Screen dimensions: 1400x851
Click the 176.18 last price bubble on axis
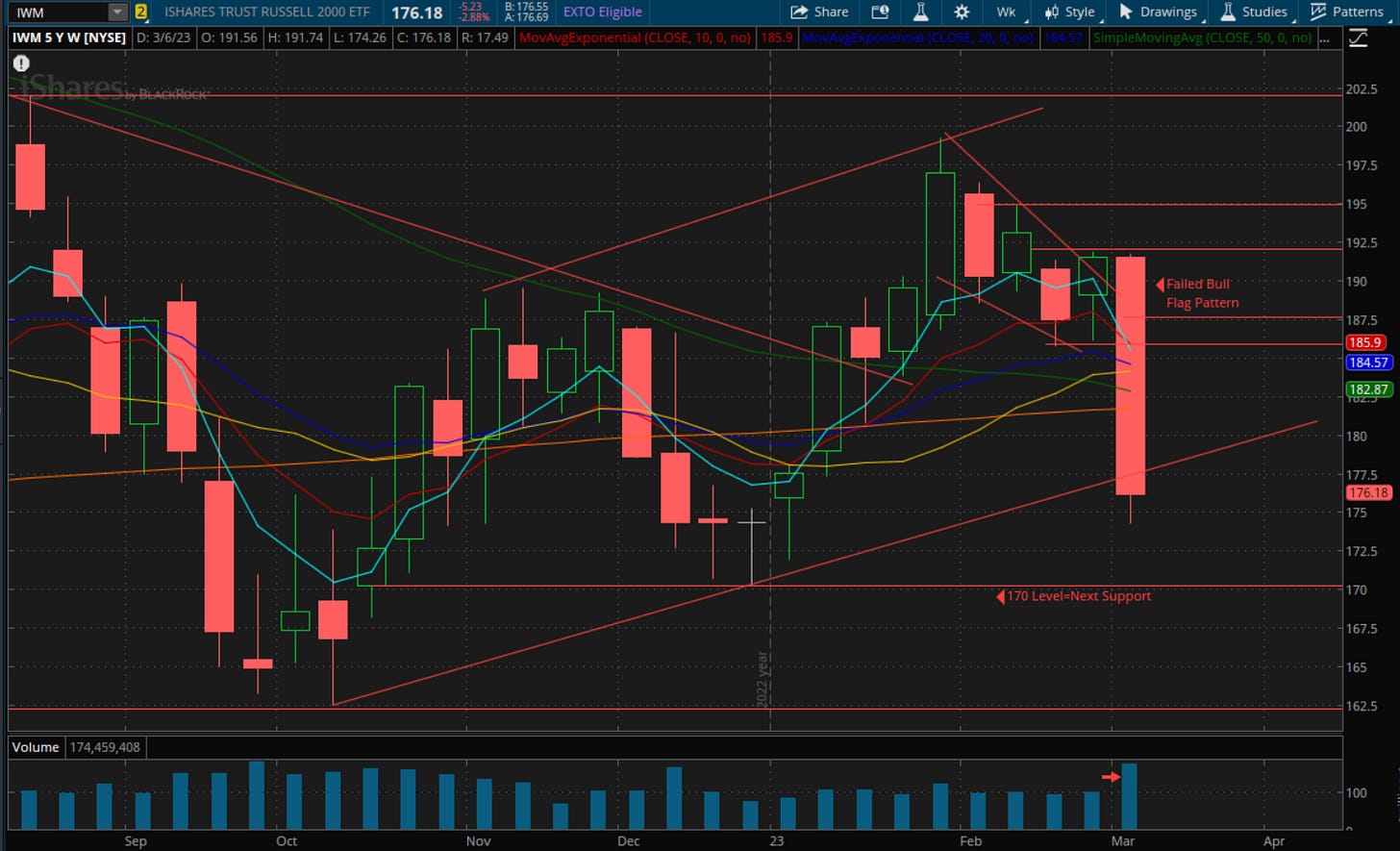click(1369, 492)
